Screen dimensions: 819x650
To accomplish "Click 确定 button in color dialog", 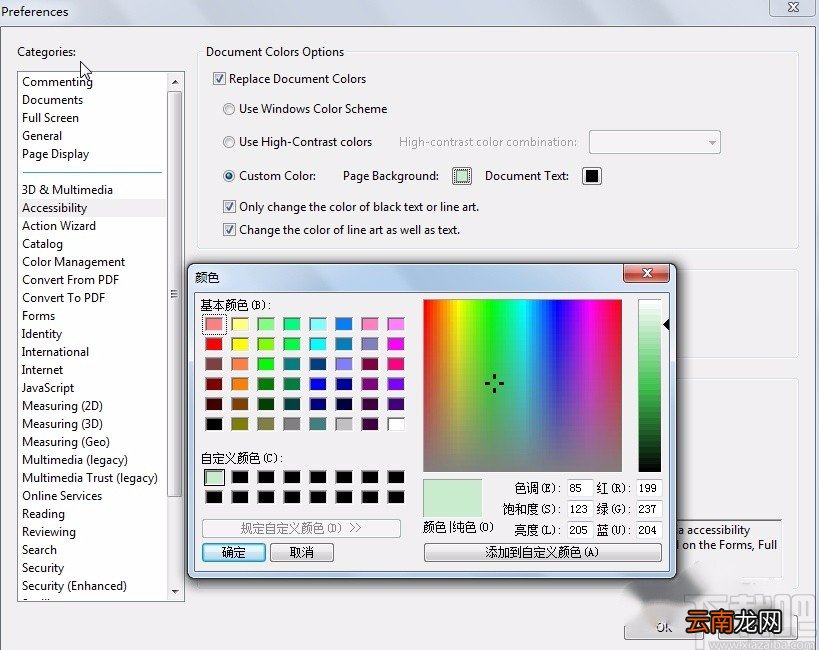I will click(233, 552).
